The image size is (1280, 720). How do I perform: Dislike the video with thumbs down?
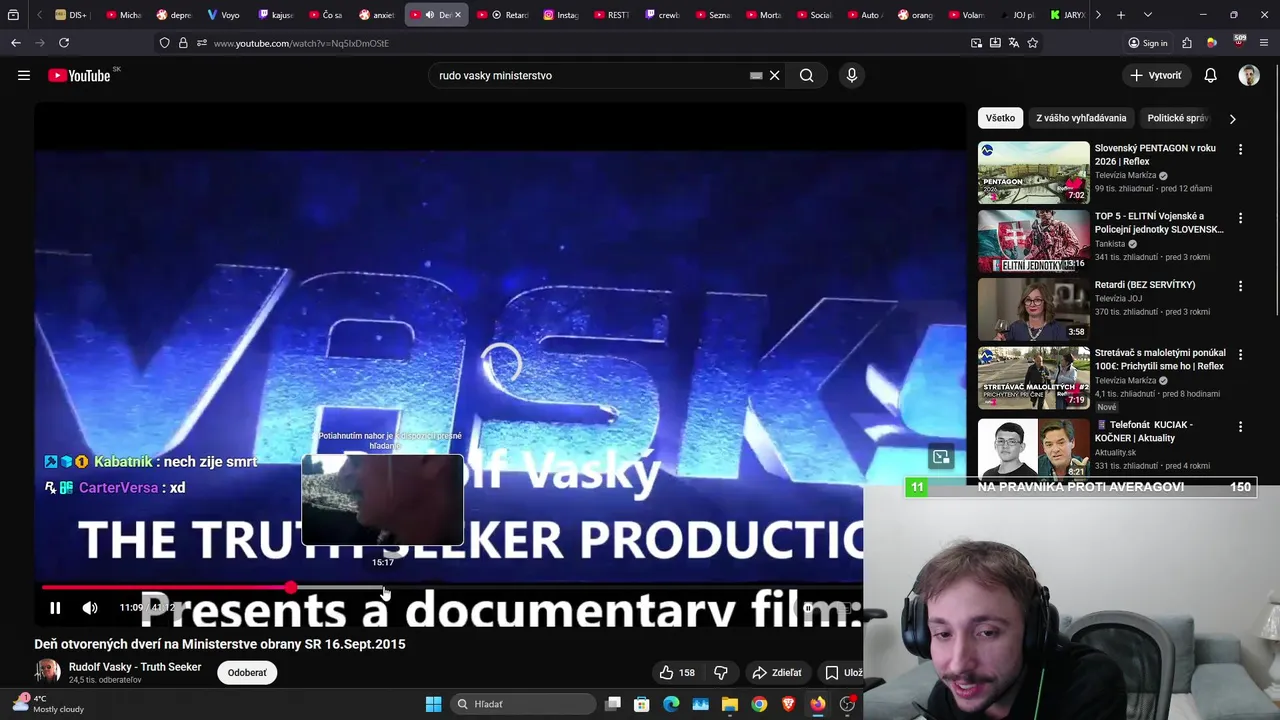tap(720, 672)
